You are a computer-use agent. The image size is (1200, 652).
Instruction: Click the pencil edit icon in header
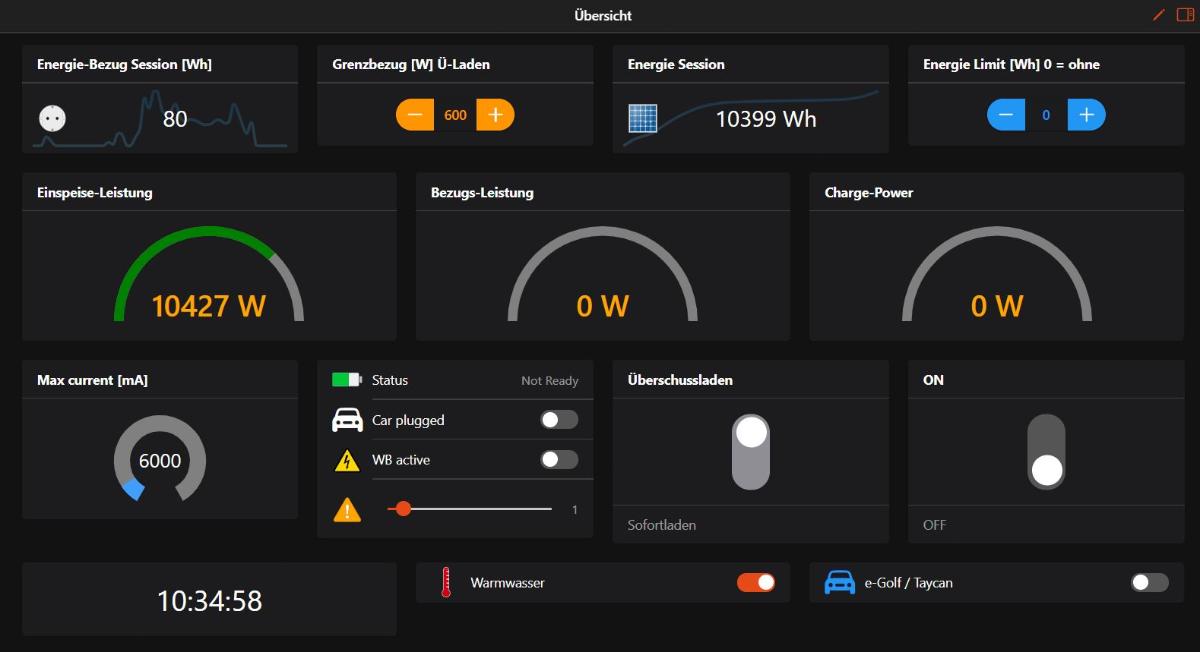(x=1159, y=15)
